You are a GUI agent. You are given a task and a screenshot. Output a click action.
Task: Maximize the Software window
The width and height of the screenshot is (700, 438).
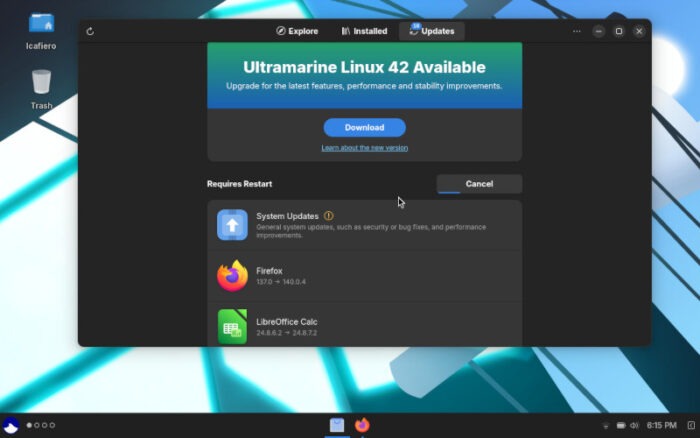(x=619, y=31)
